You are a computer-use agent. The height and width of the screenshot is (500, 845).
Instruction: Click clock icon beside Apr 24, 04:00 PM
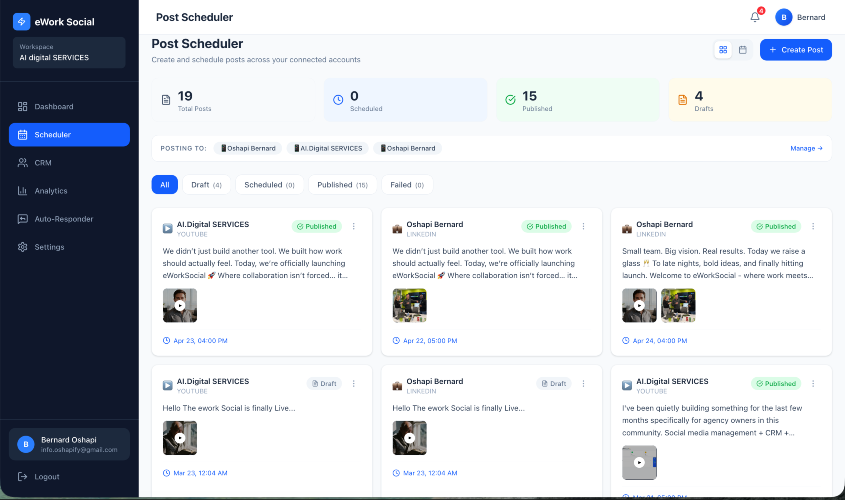pos(626,341)
